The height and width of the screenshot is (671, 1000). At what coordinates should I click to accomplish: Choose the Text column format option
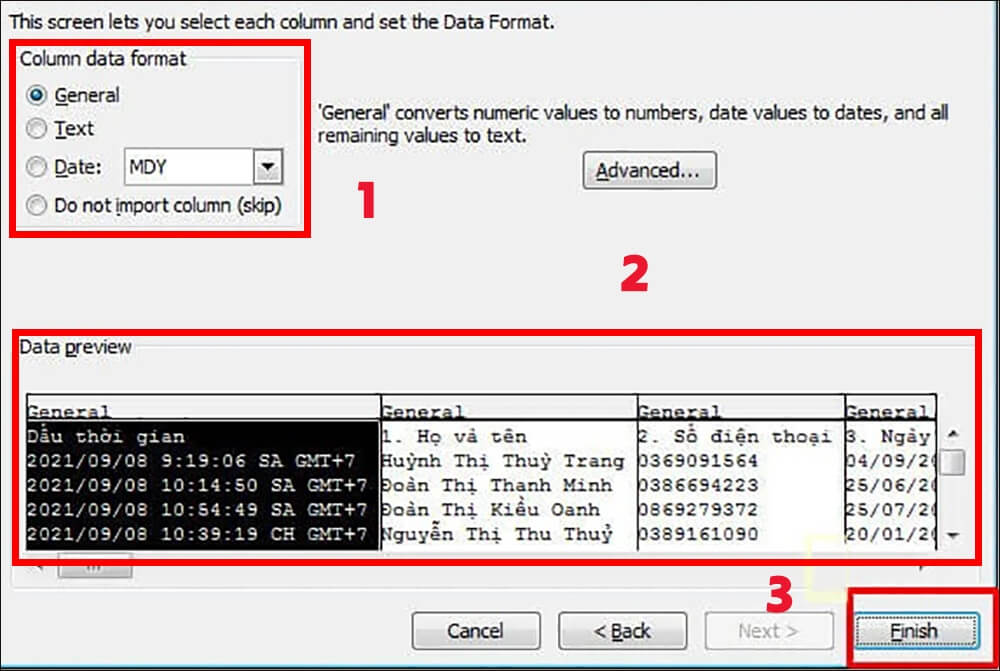click(36, 128)
